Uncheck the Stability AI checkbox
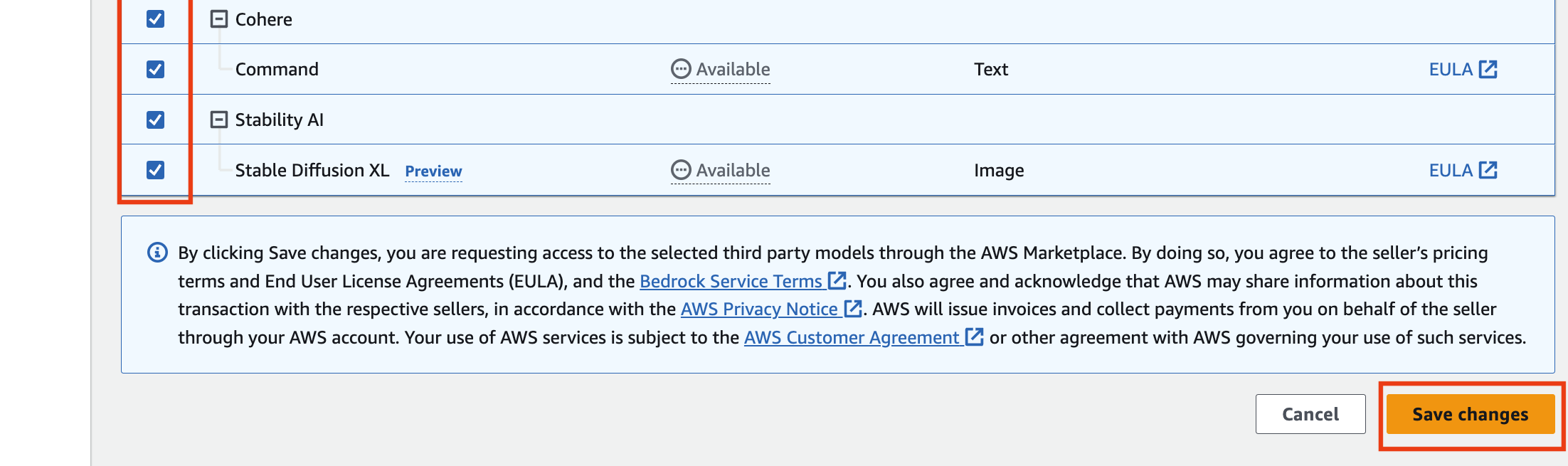This screenshot has width=1568, height=466. pos(155,120)
